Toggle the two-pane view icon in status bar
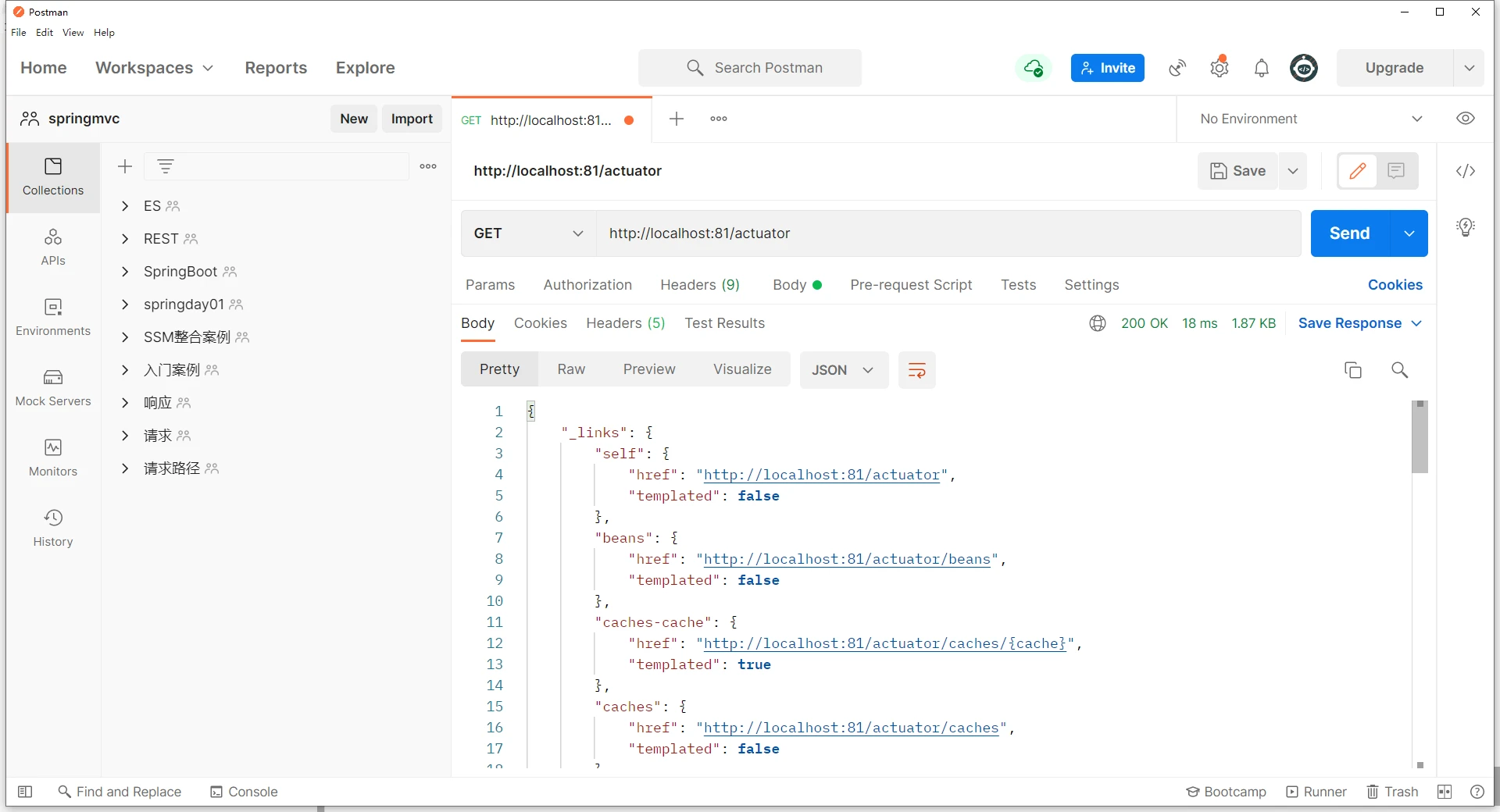Viewport: 1500px width, 812px height. coord(1444,792)
